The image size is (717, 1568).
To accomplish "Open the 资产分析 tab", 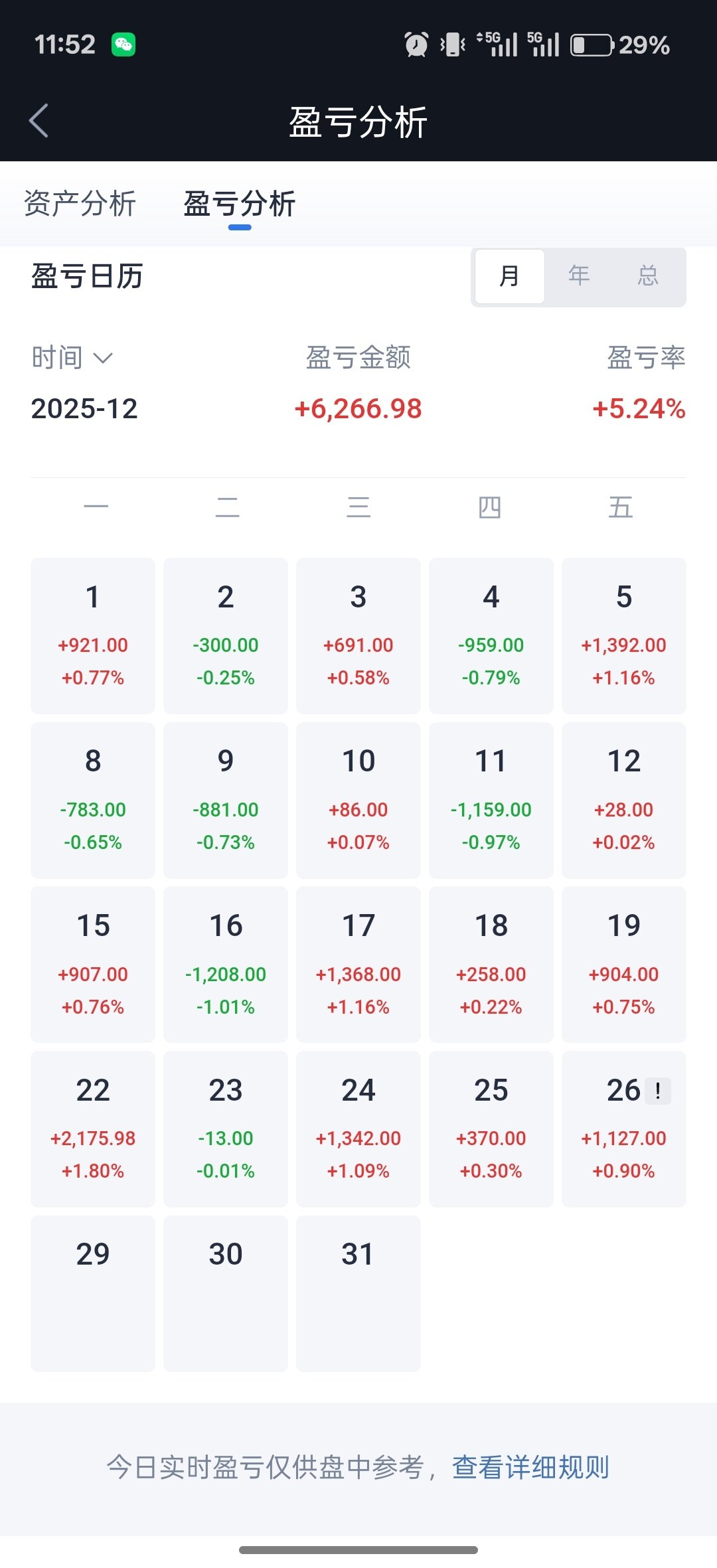I will [x=80, y=204].
